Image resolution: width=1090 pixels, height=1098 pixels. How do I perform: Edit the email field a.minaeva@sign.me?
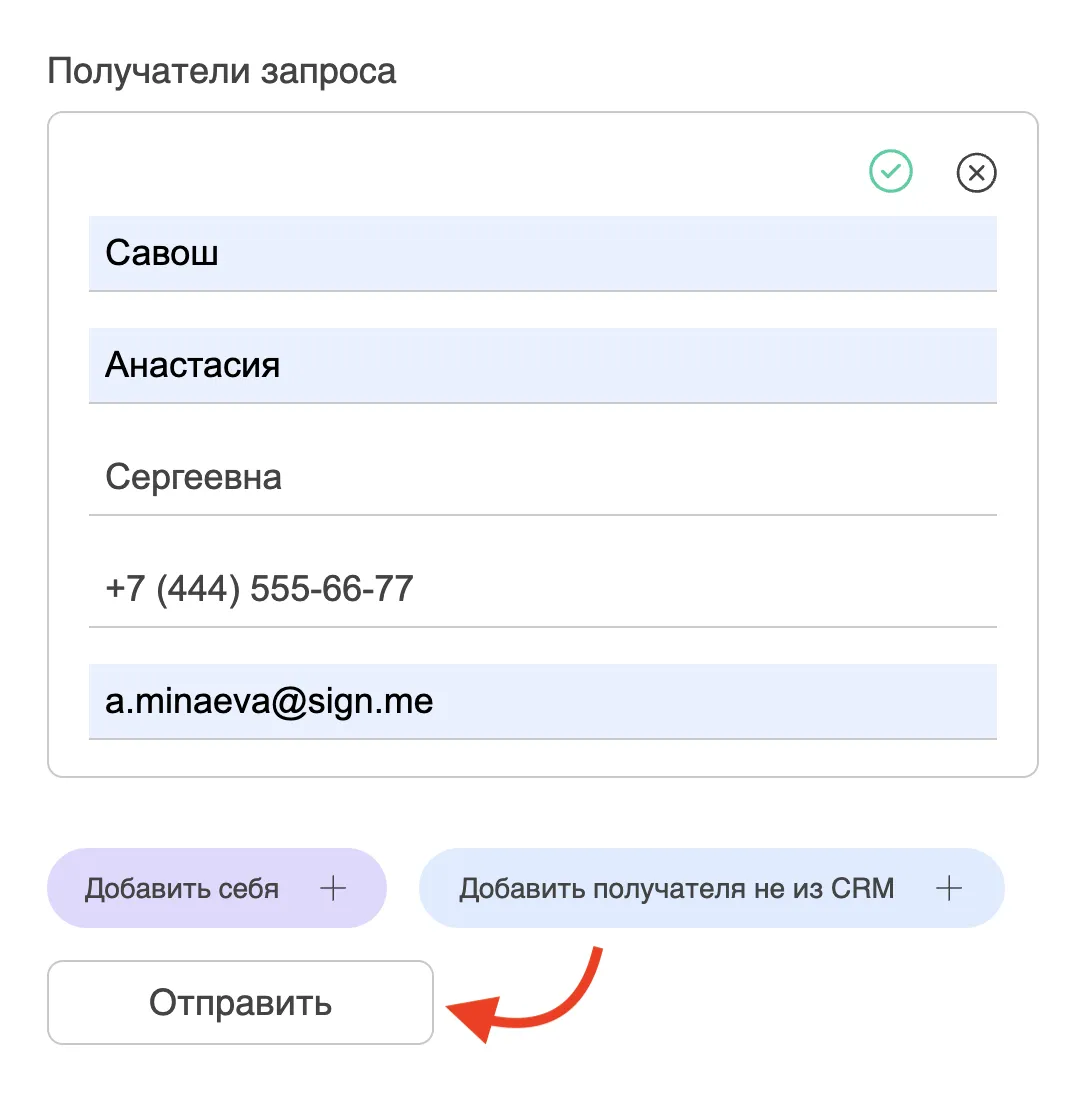point(543,702)
